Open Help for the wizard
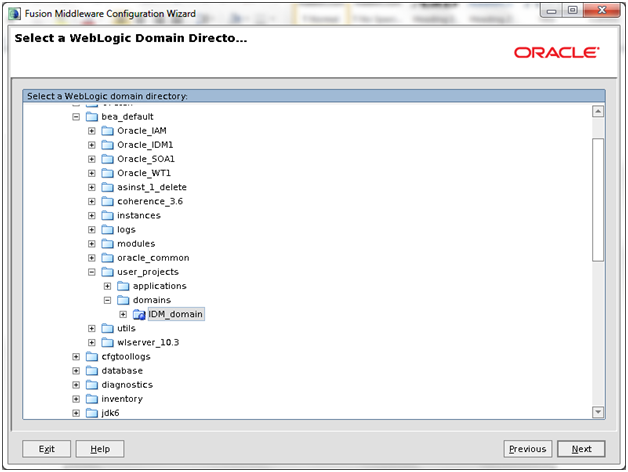628x472 pixels. pos(100,449)
